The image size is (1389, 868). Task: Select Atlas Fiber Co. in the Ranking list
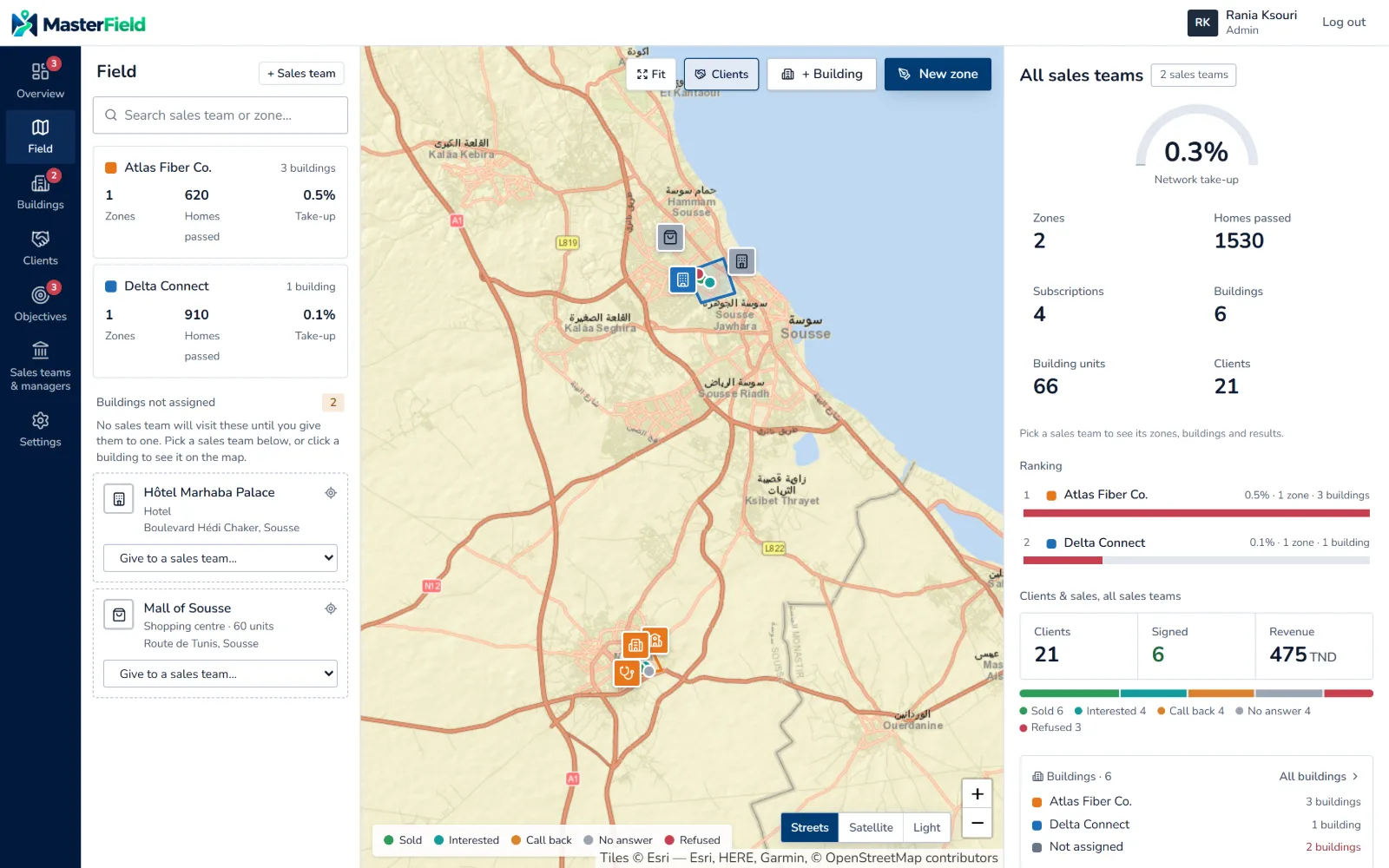coord(1196,501)
